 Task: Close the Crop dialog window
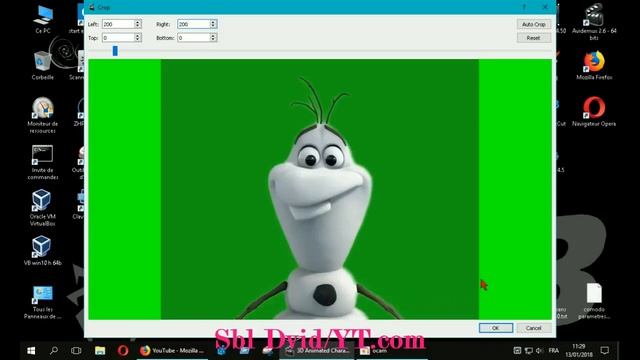545,7
